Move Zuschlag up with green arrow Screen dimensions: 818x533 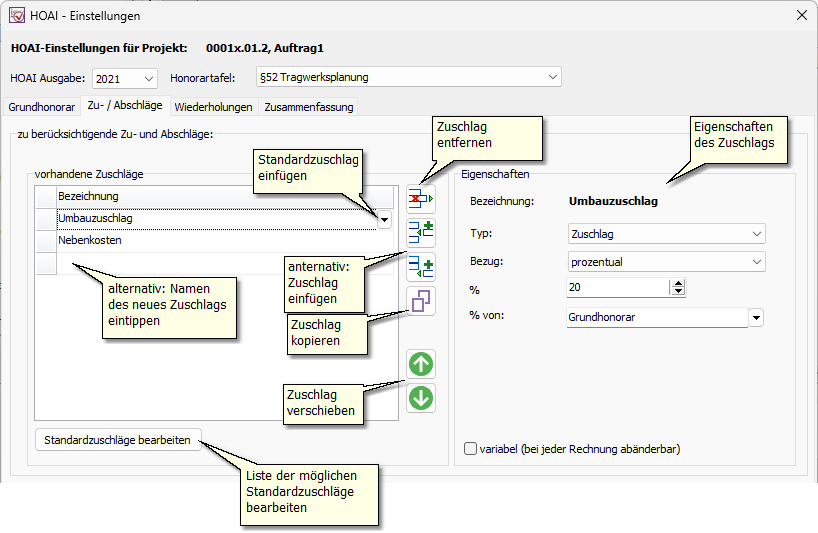tap(421, 364)
